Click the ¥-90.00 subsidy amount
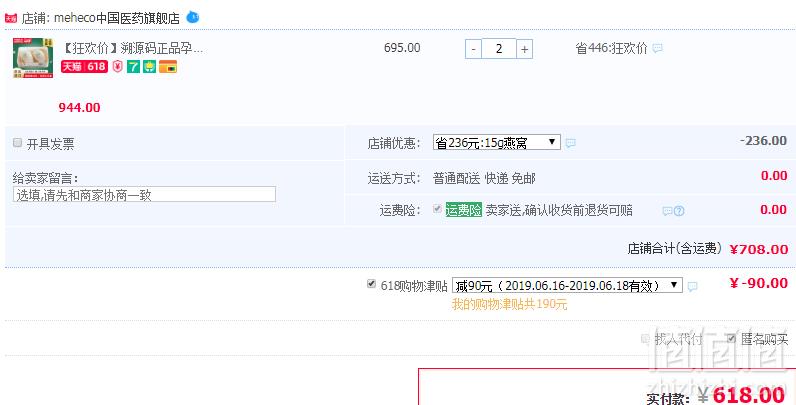The height and width of the screenshot is (405, 796). (758, 283)
